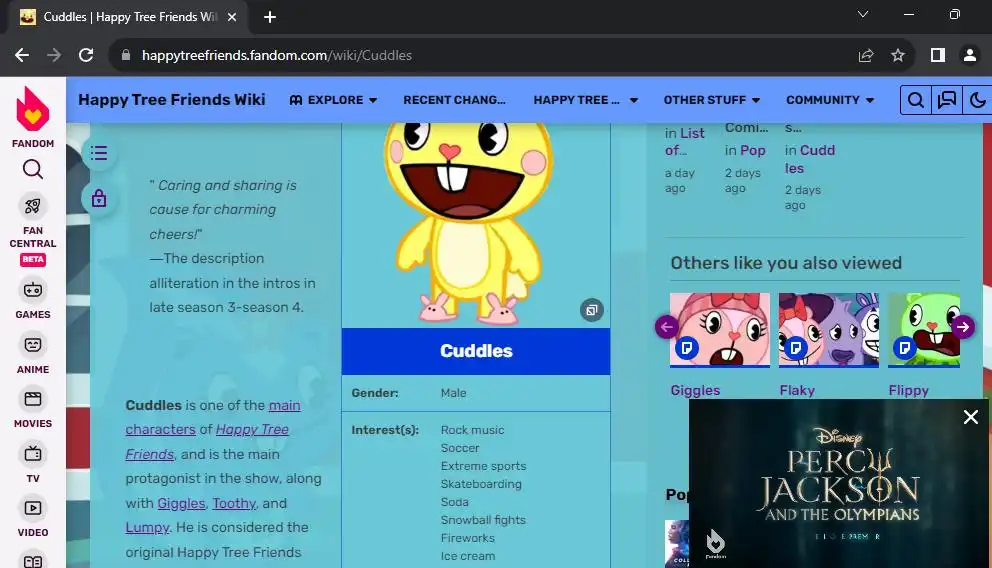Open the Toothy article link
The height and width of the screenshot is (568, 992).
(x=234, y=503)
